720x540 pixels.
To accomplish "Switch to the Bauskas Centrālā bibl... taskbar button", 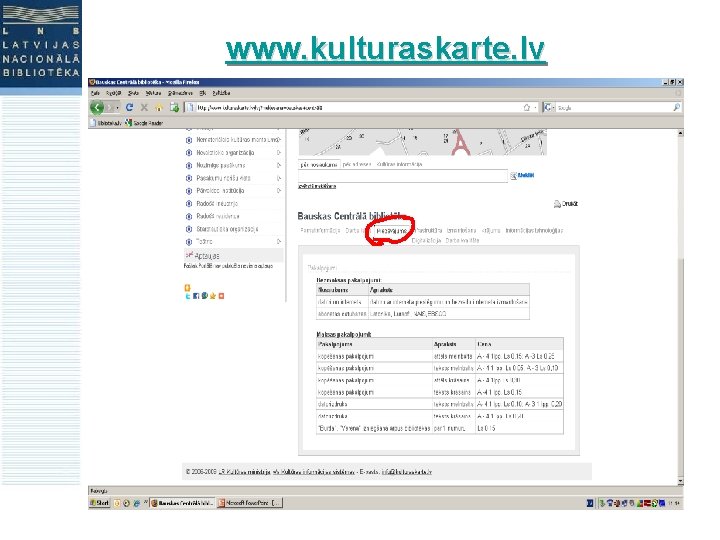I will (182, 503).
